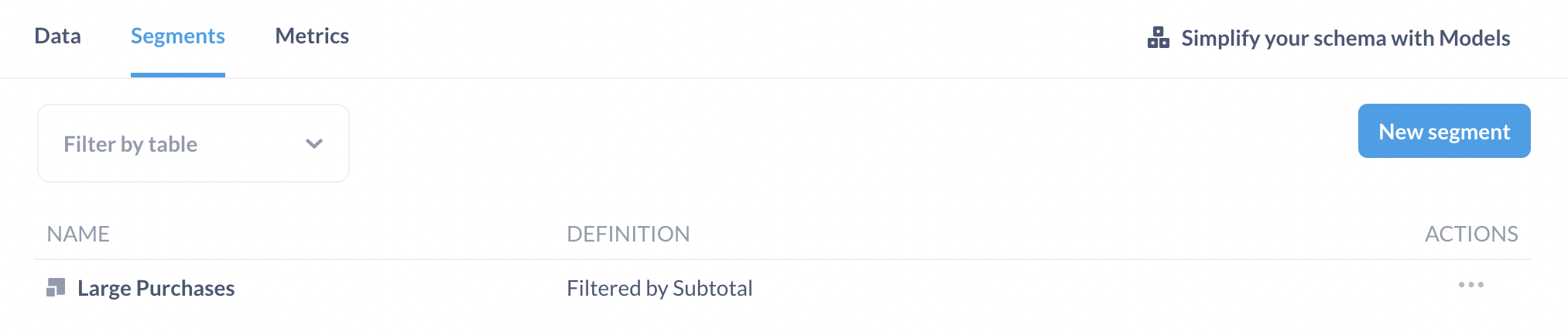The width and height of the screenshot is (1568, 336).
Task: Click the Filter by table placeholder text
Action: click(130, 145)
